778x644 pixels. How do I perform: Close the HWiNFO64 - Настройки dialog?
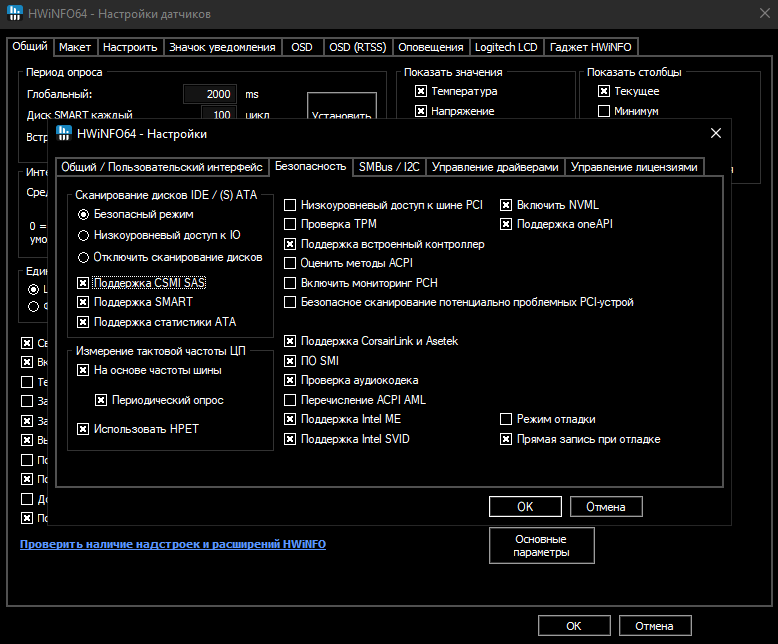click(715, 133)
